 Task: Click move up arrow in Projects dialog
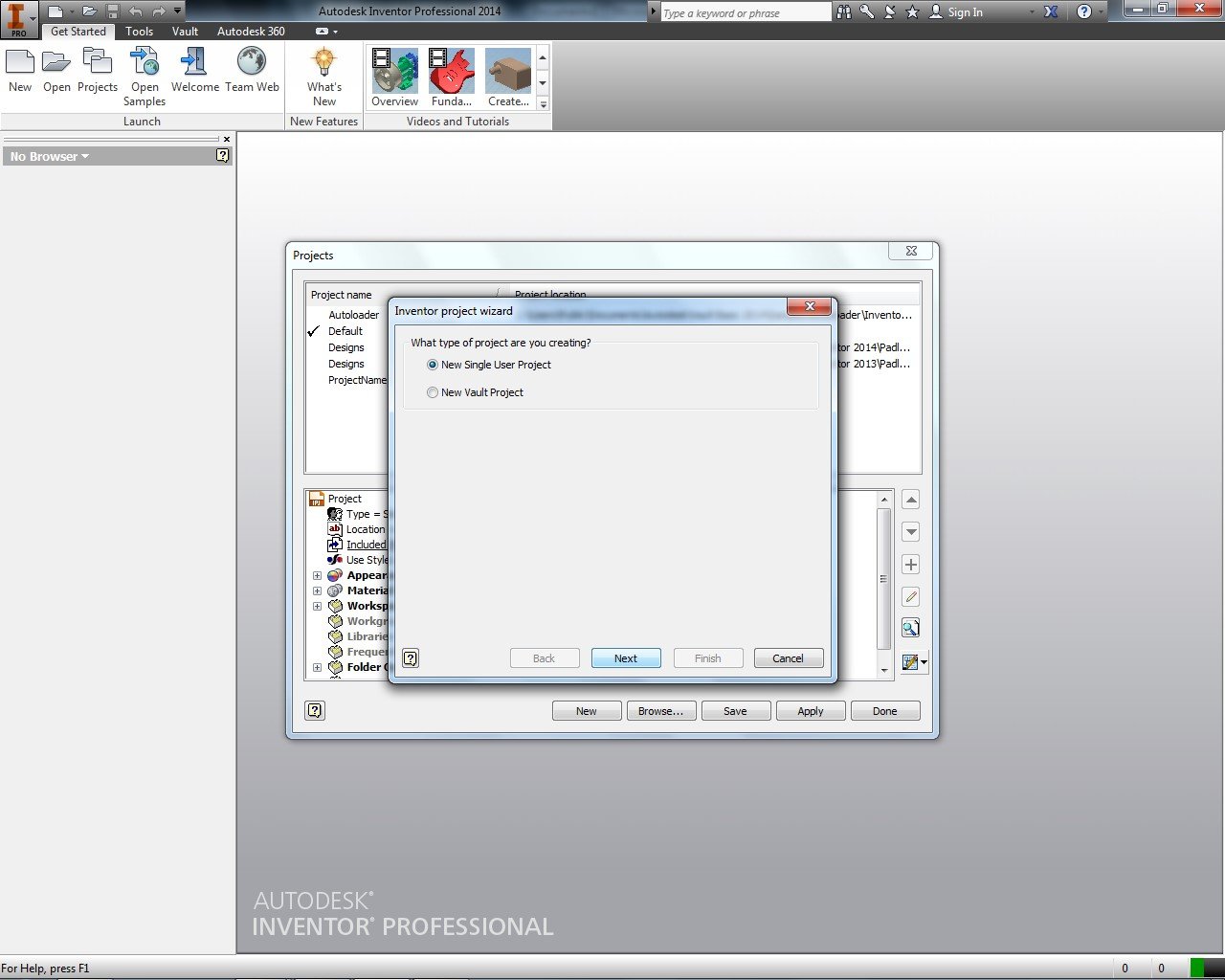point(911,500)
